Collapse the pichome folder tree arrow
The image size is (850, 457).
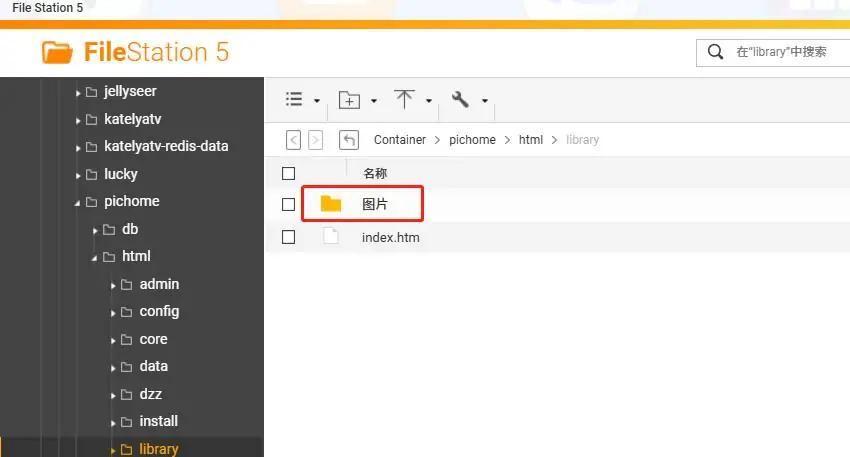tap(79, 202)
